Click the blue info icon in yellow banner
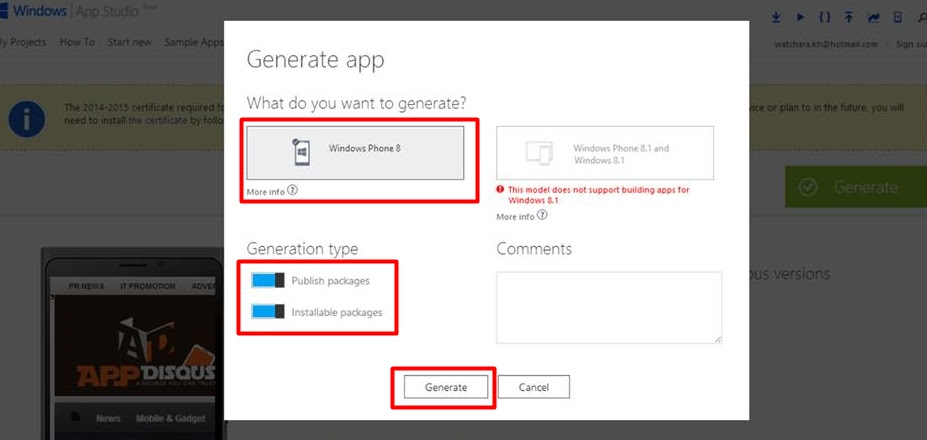 tap(27, 119)
